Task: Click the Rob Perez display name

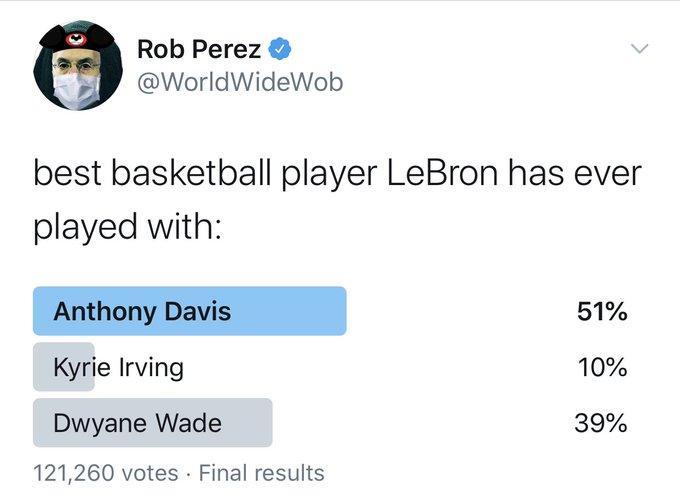Action: 201,48
